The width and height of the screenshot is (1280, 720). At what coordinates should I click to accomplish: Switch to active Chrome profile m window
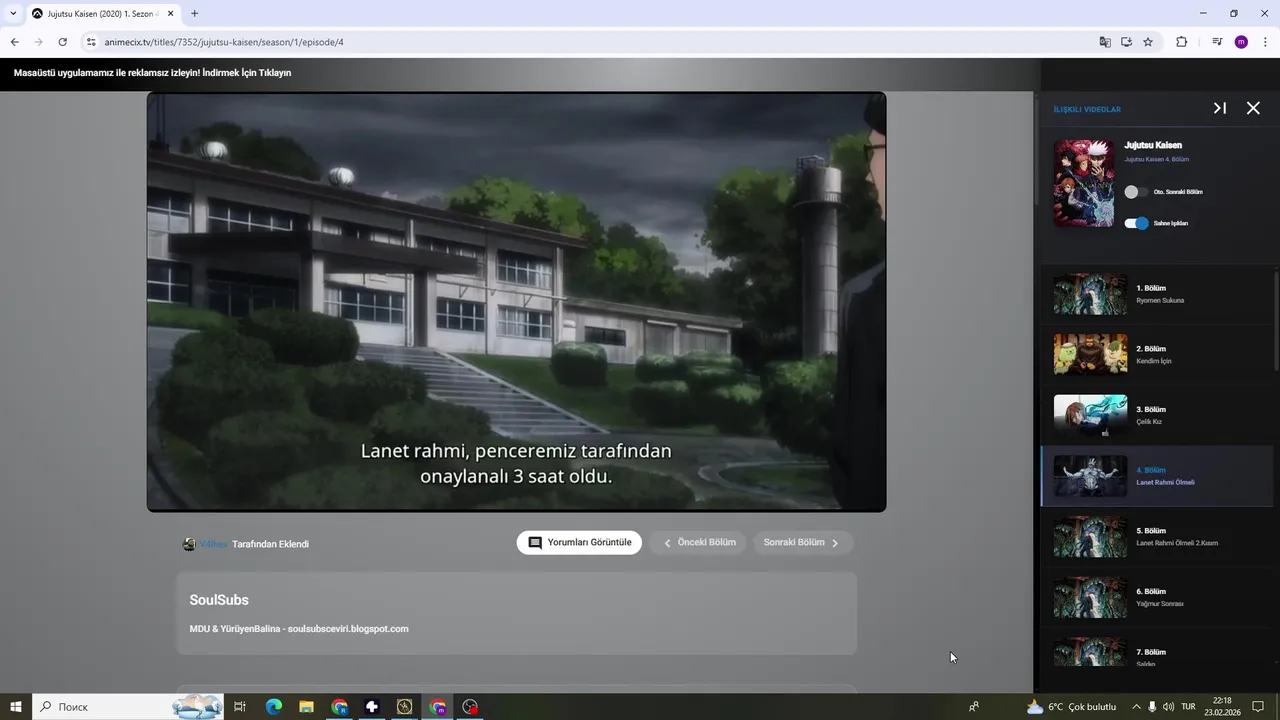coord(438,707)
